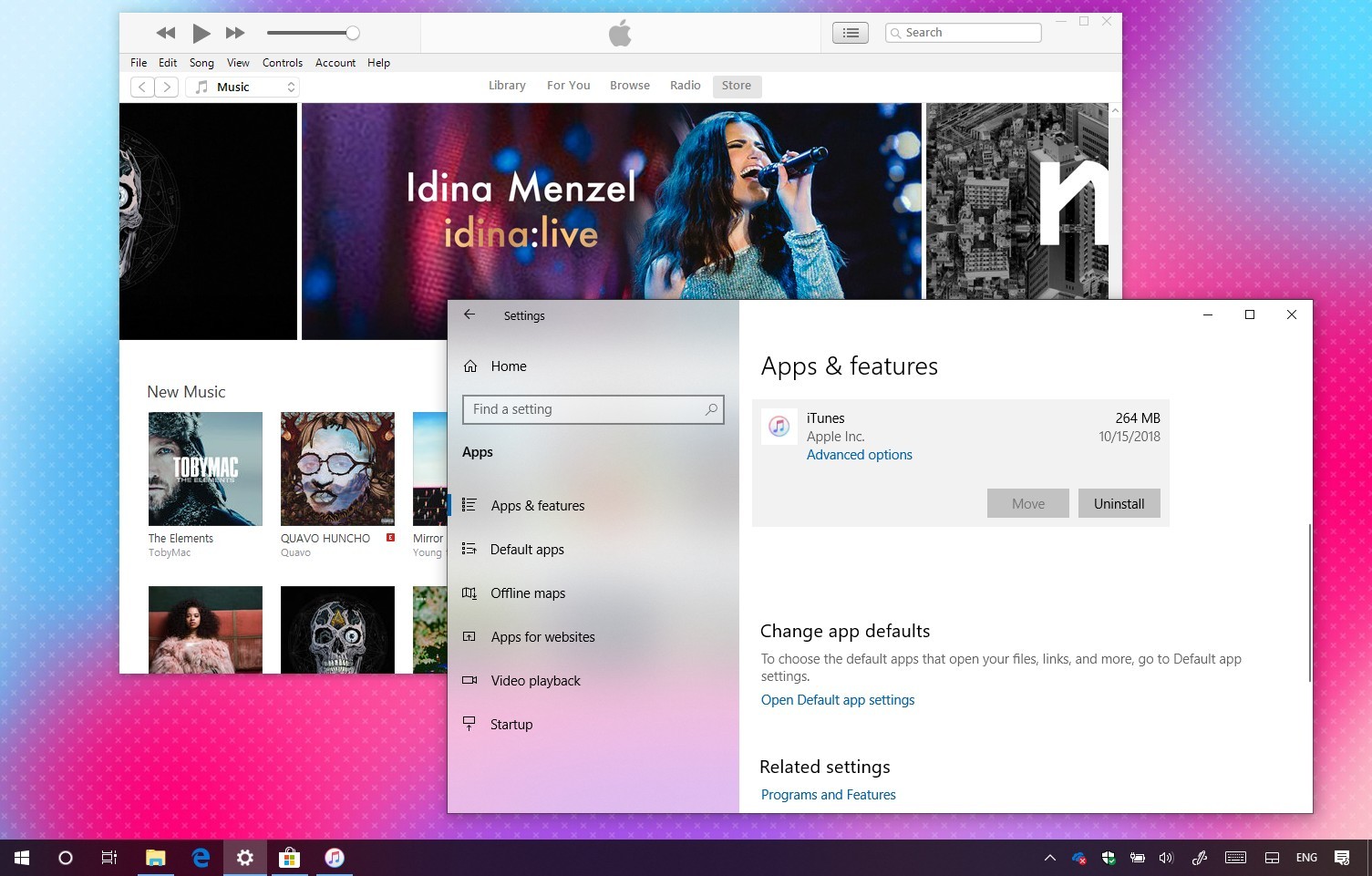This screenshot has width=1372, height=876.
Task: Open the Music media type dropdown
Action: 242,87
